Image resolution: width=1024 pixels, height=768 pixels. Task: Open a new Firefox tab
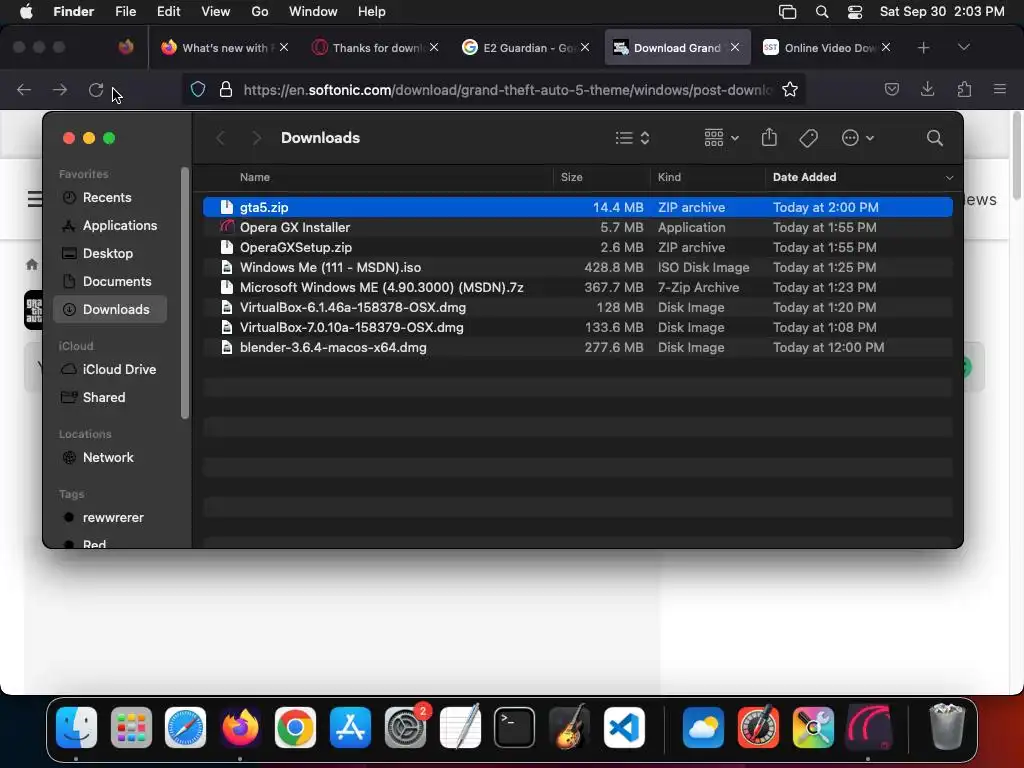click(x=923, y=48)
